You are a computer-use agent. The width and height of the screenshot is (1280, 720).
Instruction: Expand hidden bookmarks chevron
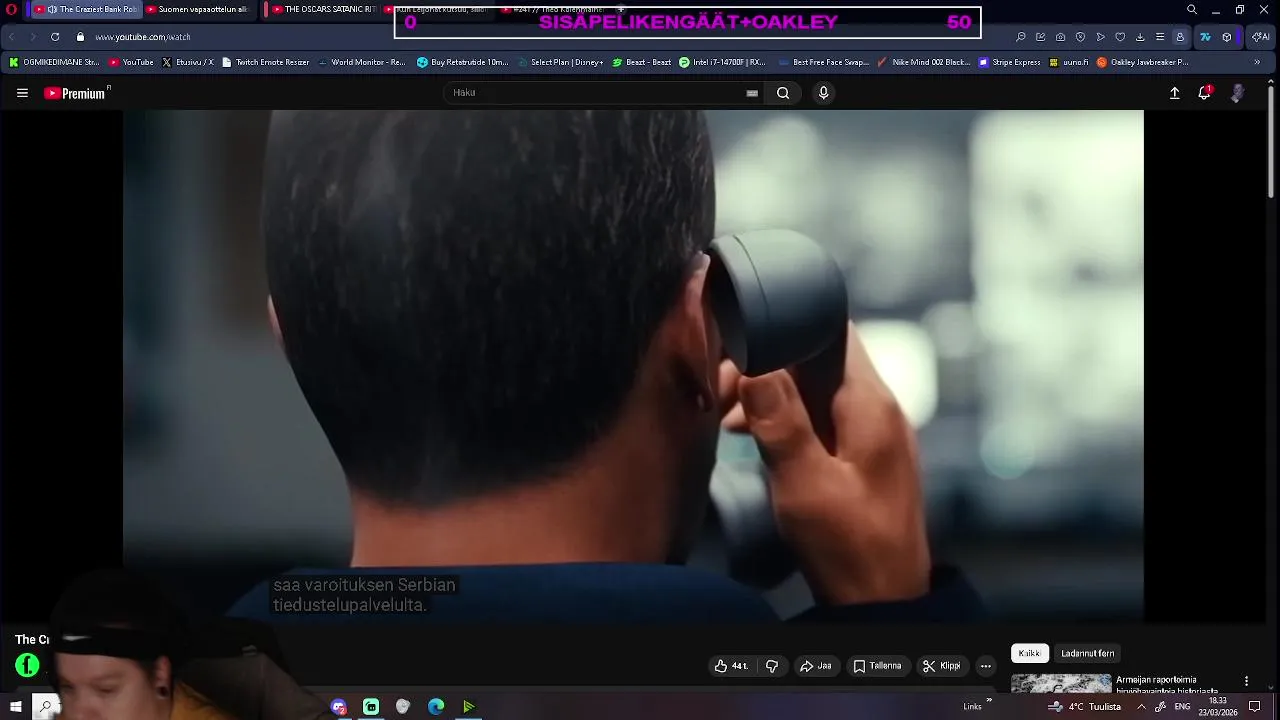click(x=1259, y=62)
